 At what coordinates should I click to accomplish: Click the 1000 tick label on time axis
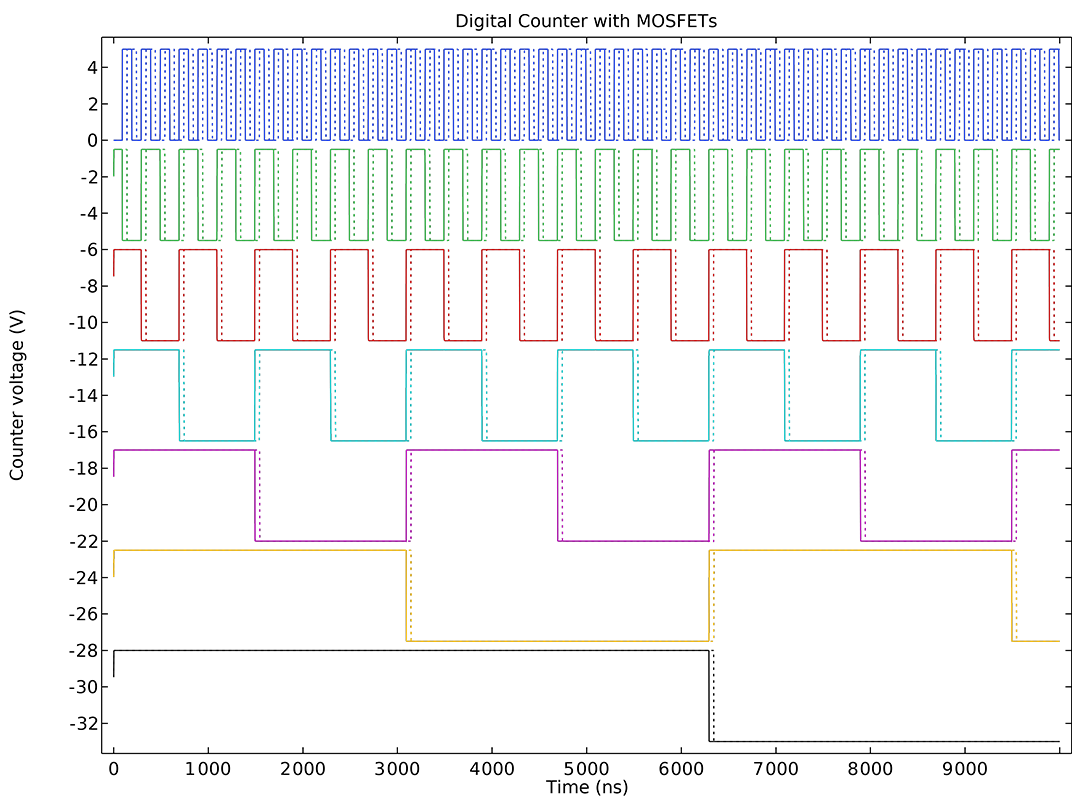pyautogui.click(x=208, y=770)
